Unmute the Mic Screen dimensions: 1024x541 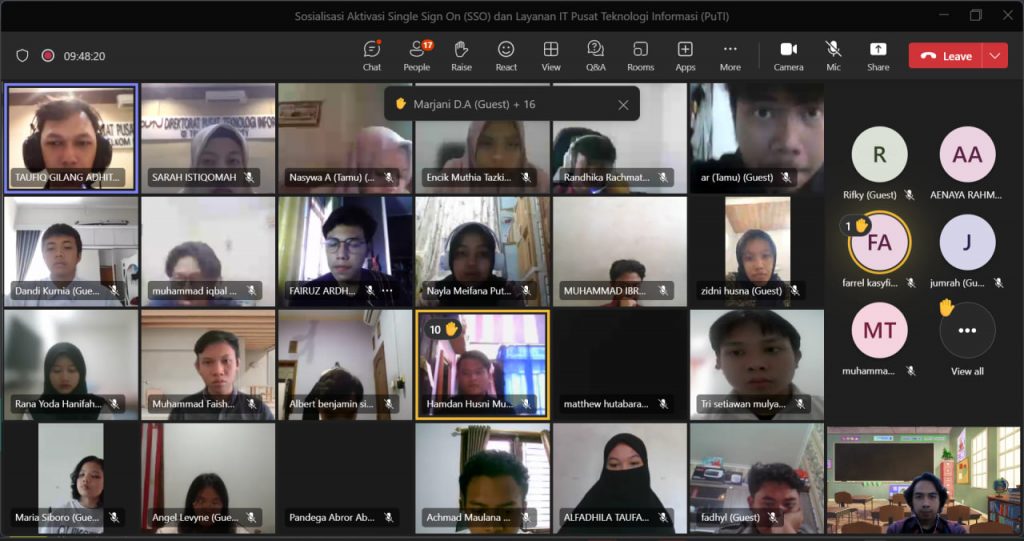833,55
